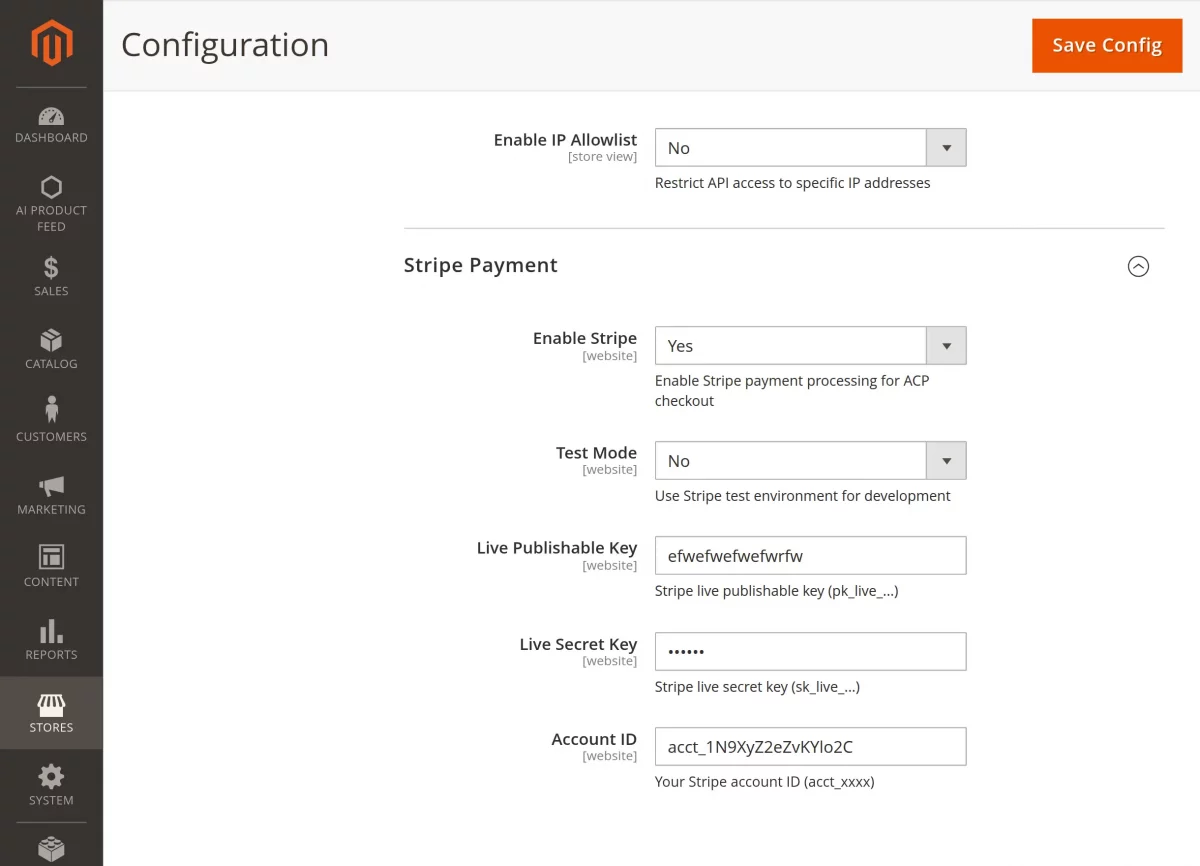This screenshot has height=866, width=1200.
Task: Collapse the Stripe Payment section
Action: 1138,266
